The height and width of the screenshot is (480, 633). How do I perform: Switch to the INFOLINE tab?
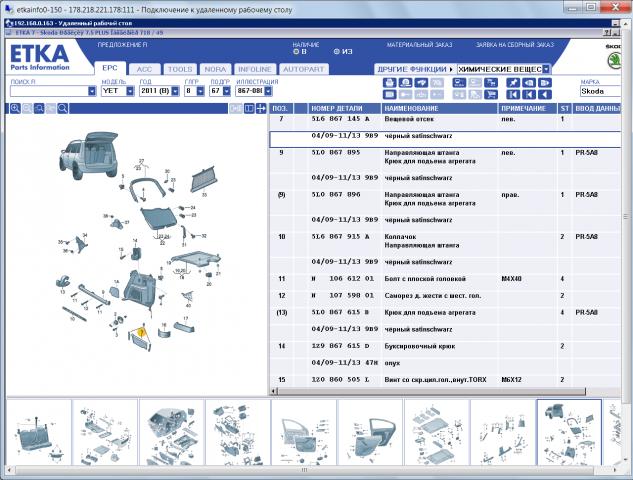click(x=255, y=69)
